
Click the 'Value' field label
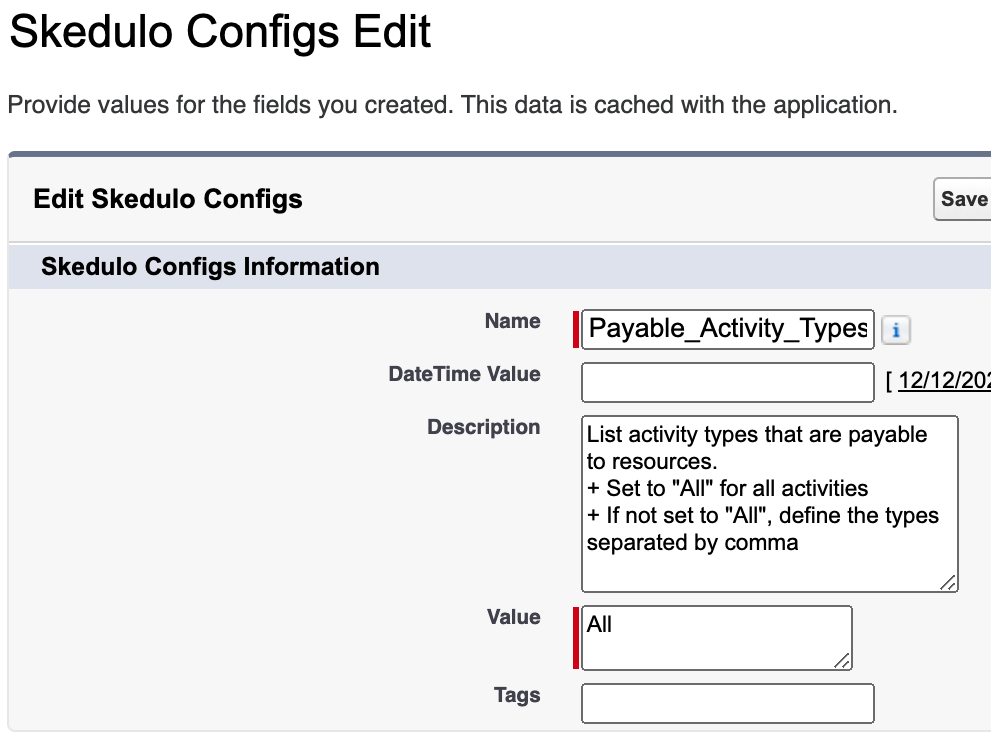514,617
